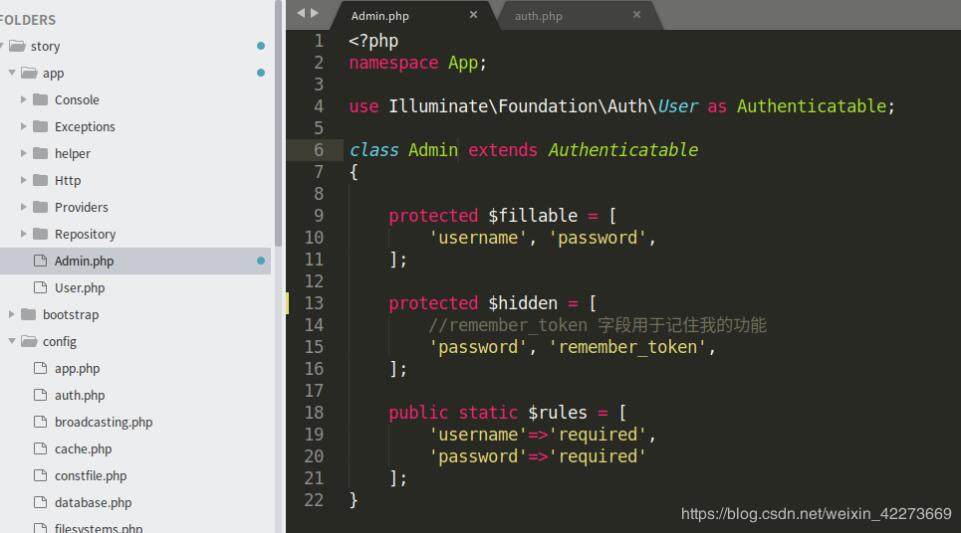Expand the bootstrap folder
This screenshot has height=533, width=961.
pyautogui.click(x=12, y=315)
